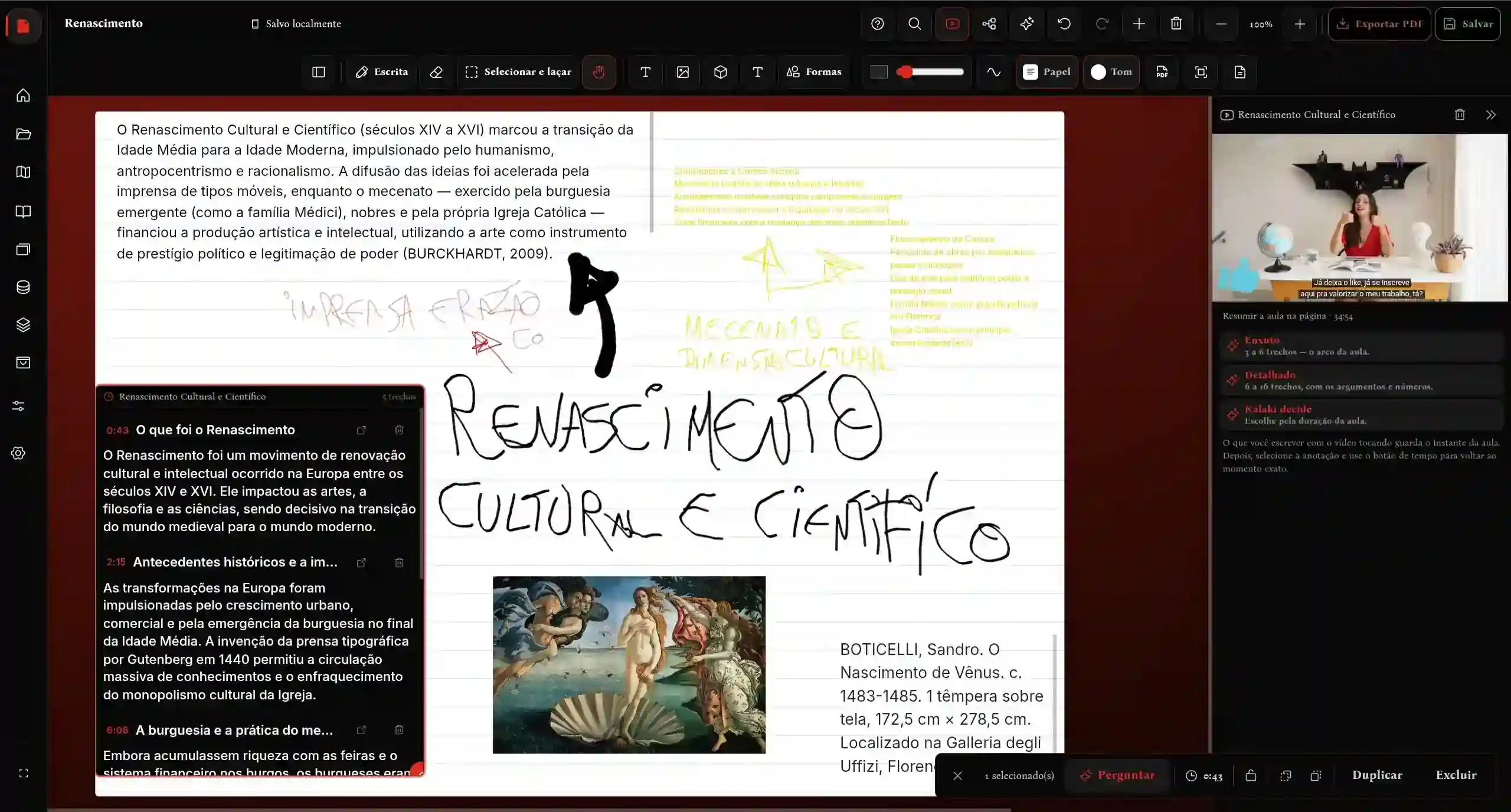The height and width of the screenshot is (812, 1511).
Task: Open the database icon in sidebar
Action: click(23, 287)
